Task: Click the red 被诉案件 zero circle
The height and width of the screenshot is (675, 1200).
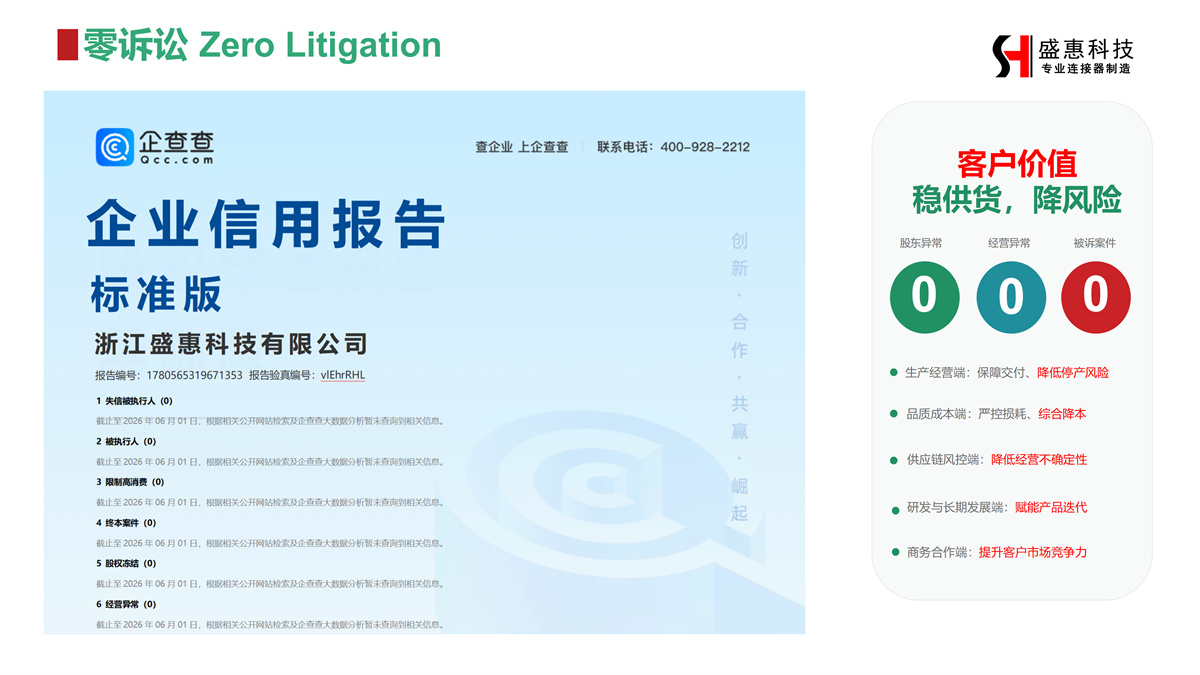Action: (1096, 297)
